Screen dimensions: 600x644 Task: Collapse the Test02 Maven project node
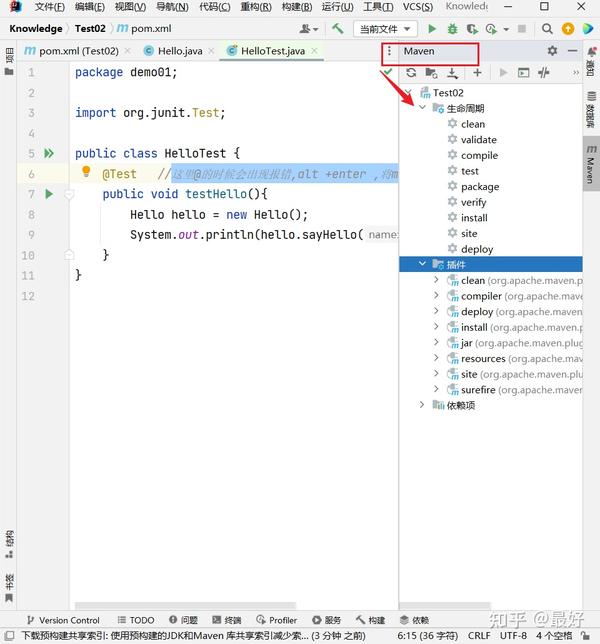click(x=408, y=92)
